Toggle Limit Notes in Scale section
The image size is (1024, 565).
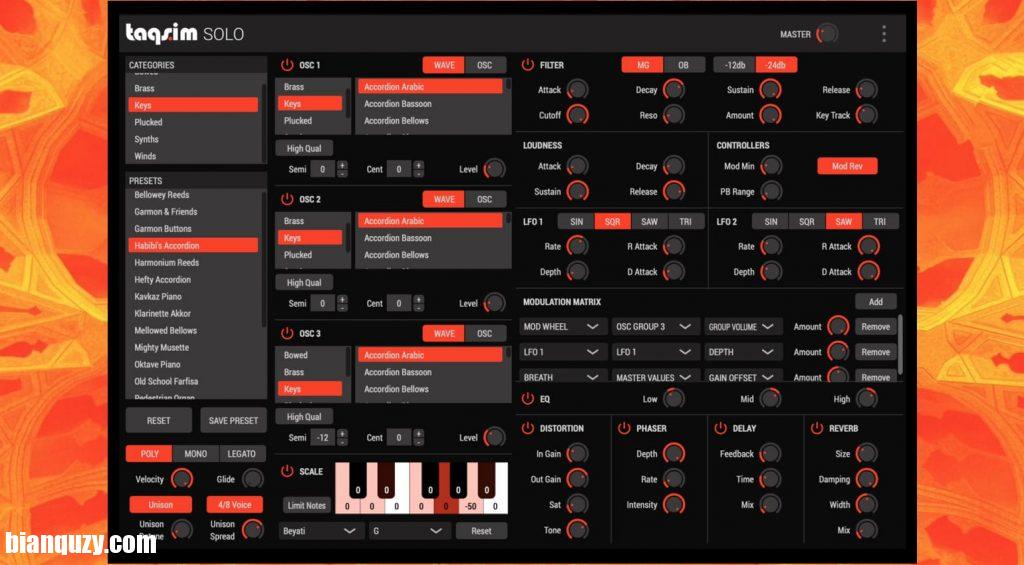coord(306,505)
